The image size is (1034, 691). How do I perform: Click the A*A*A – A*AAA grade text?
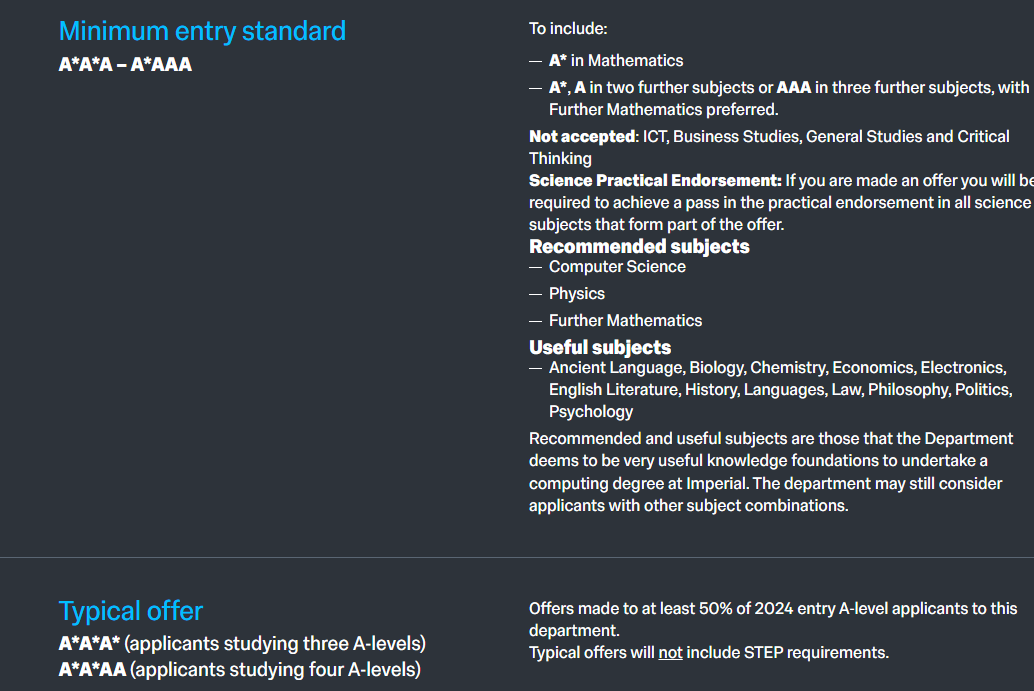125,65
